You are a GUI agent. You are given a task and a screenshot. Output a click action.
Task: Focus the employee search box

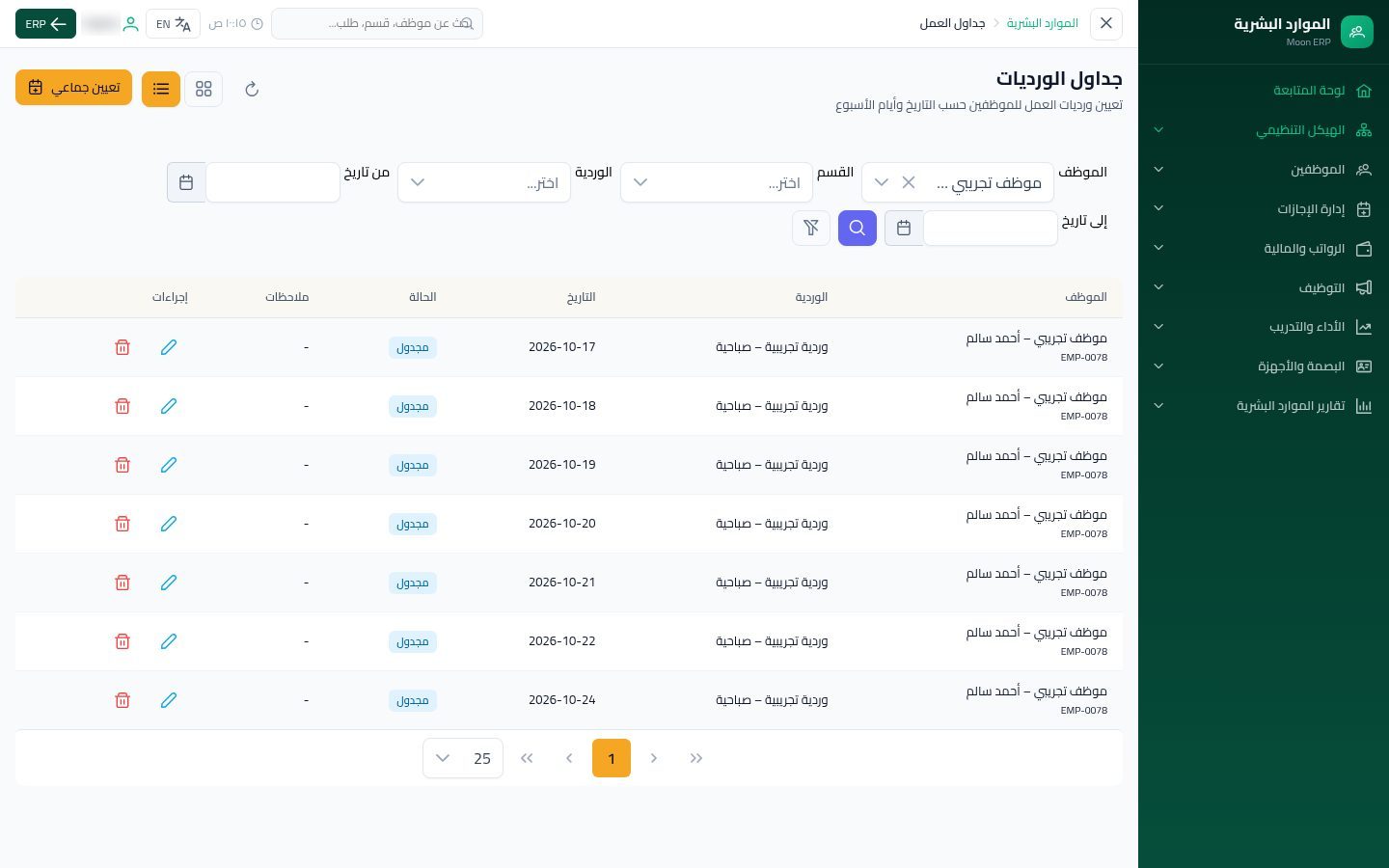[x=377, y=23]
